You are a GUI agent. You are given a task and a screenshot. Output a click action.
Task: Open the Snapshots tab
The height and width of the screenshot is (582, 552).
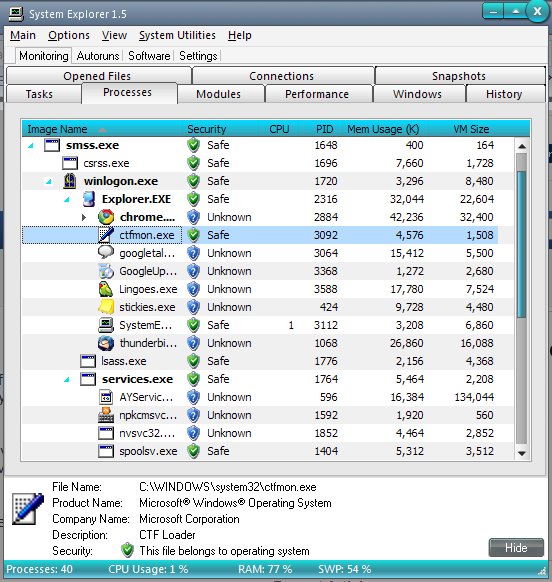coord(459,76)
